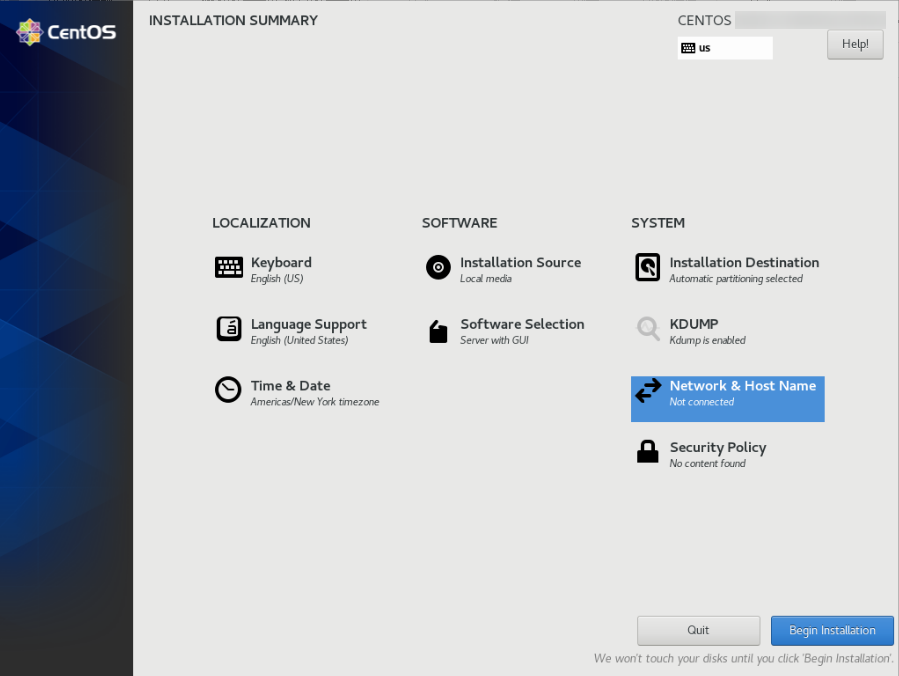Open the Time & Date label
The image size is (899, 676).
pyautogui.click(x=290, y=386)
